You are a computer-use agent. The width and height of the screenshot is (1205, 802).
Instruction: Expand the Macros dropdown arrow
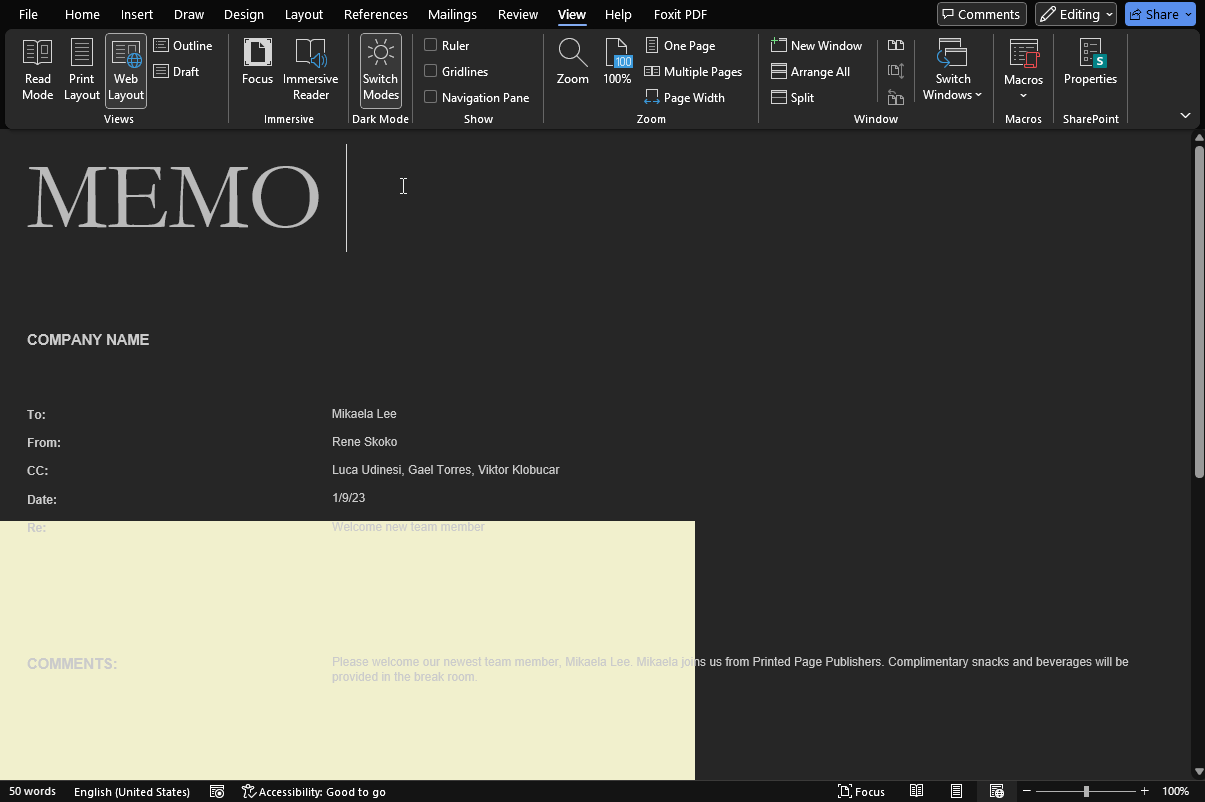[1024, 96]
